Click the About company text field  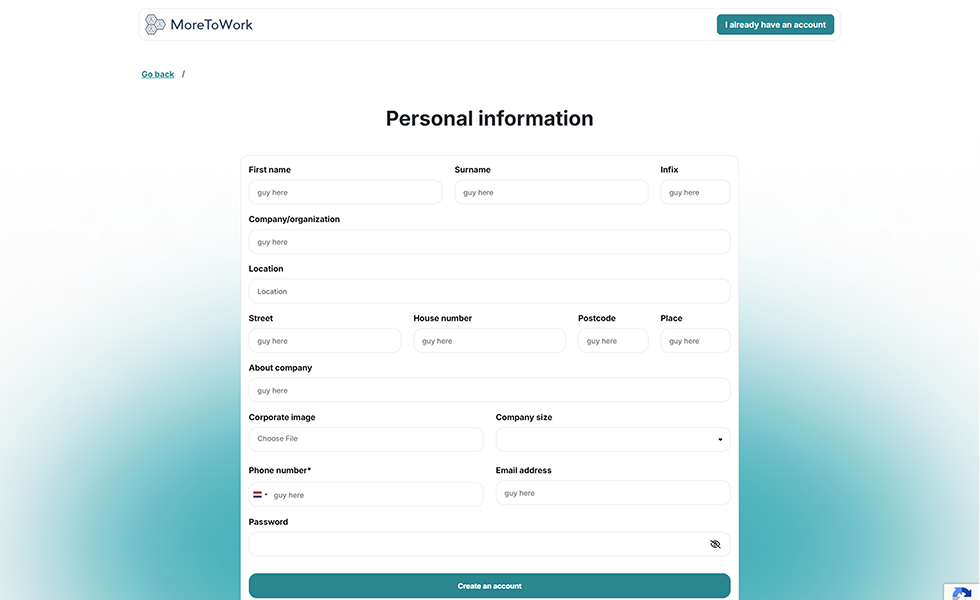[x=489, y=389]
